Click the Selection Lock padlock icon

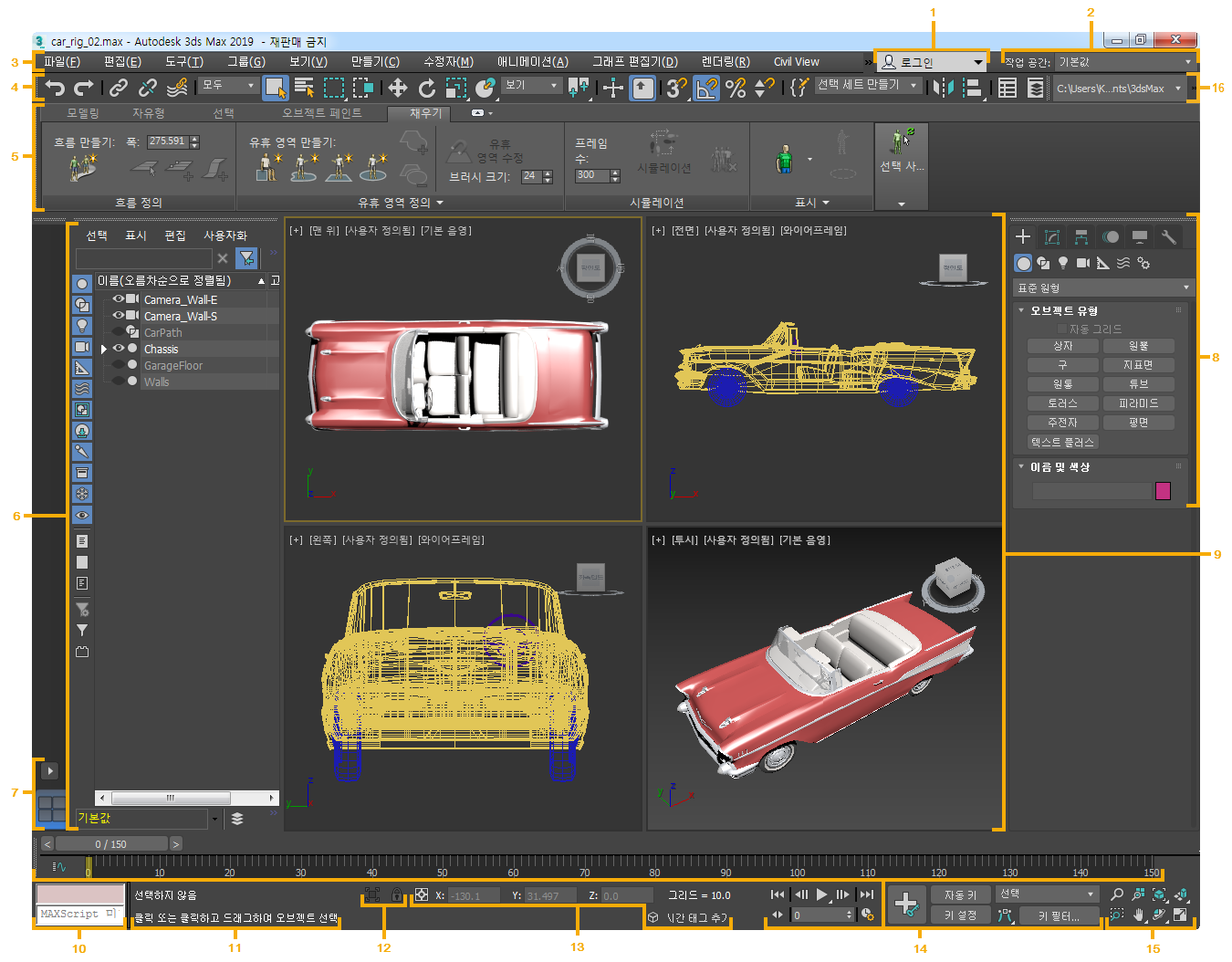(x=396, y=895)
